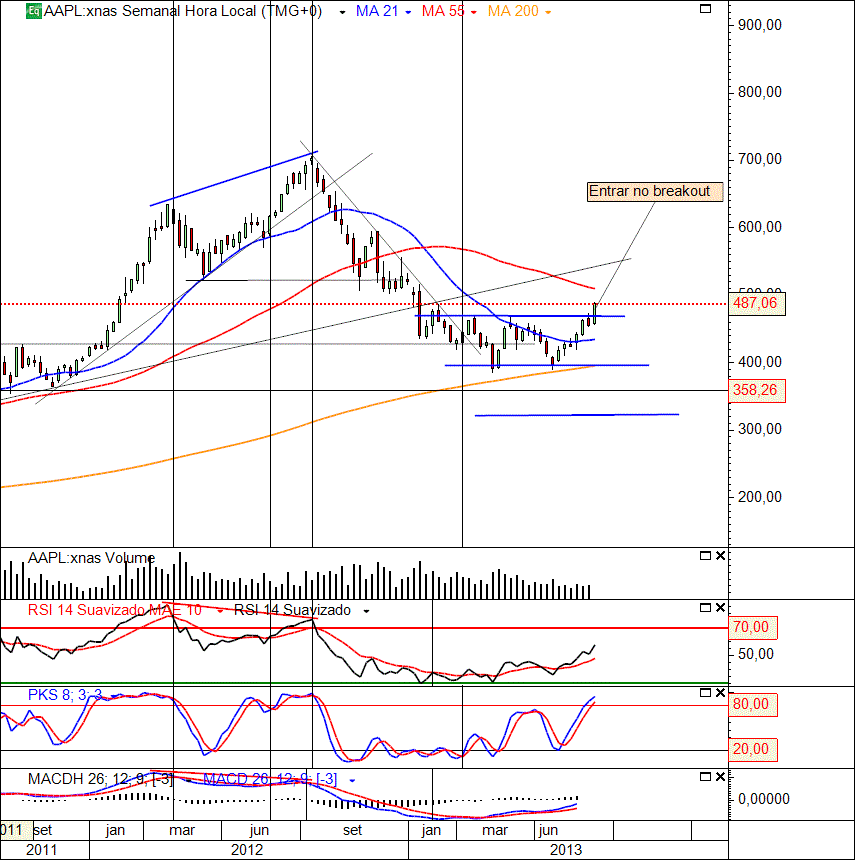855x860 pixels.
Task: Click the 900,00 price axis label
Action: (x=760, y=25)
